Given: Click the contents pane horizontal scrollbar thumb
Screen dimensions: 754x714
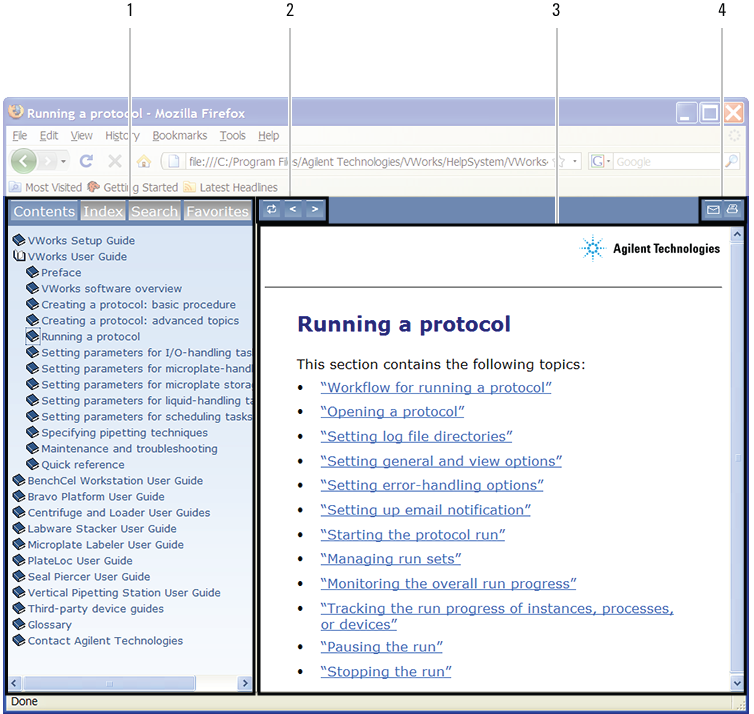Looking at the screenshot, I should click(109, 683).
